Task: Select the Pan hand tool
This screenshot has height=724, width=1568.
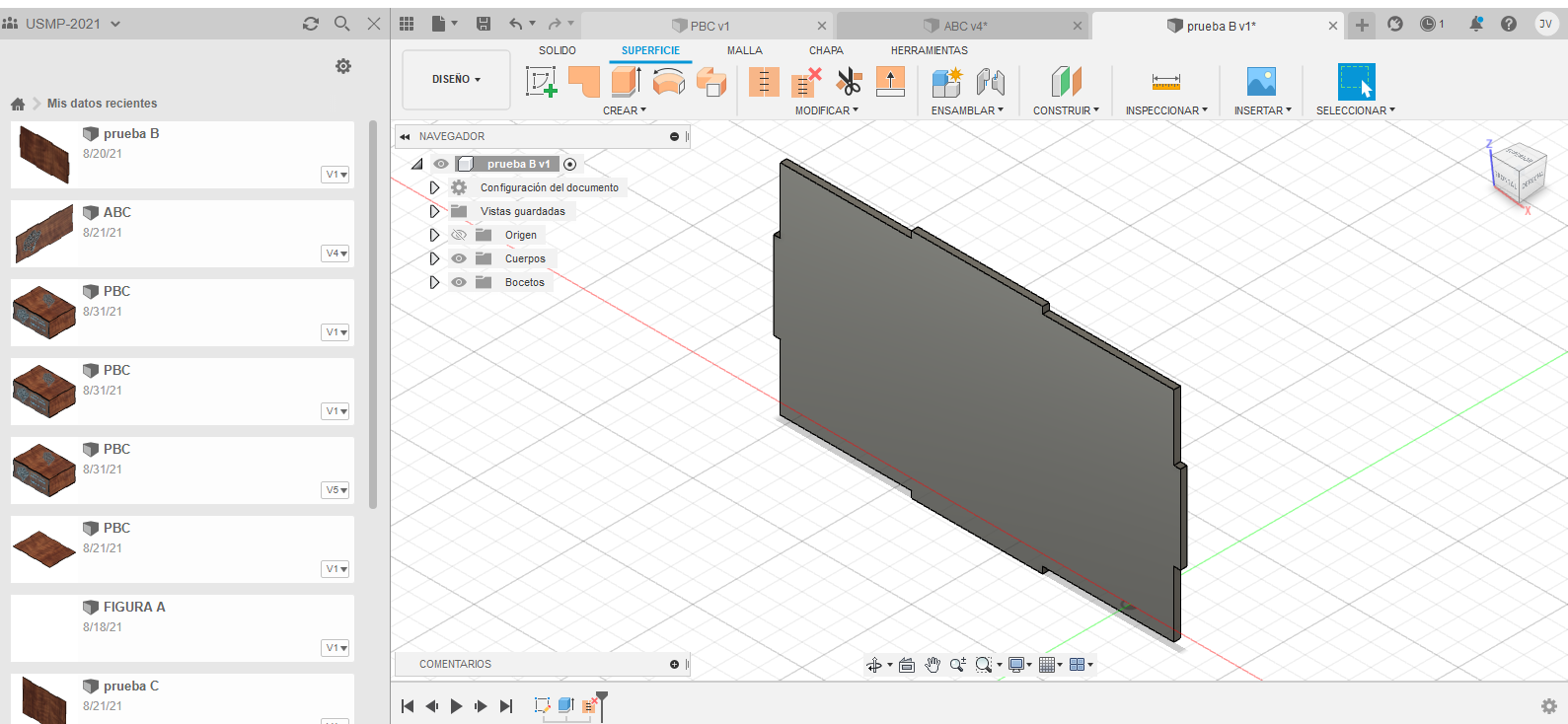Action: pos(933,665)
